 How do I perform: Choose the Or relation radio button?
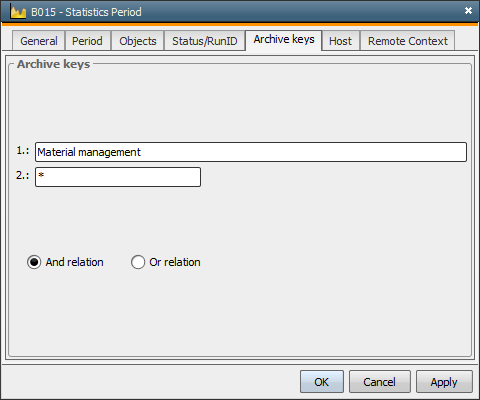[138, 262]
